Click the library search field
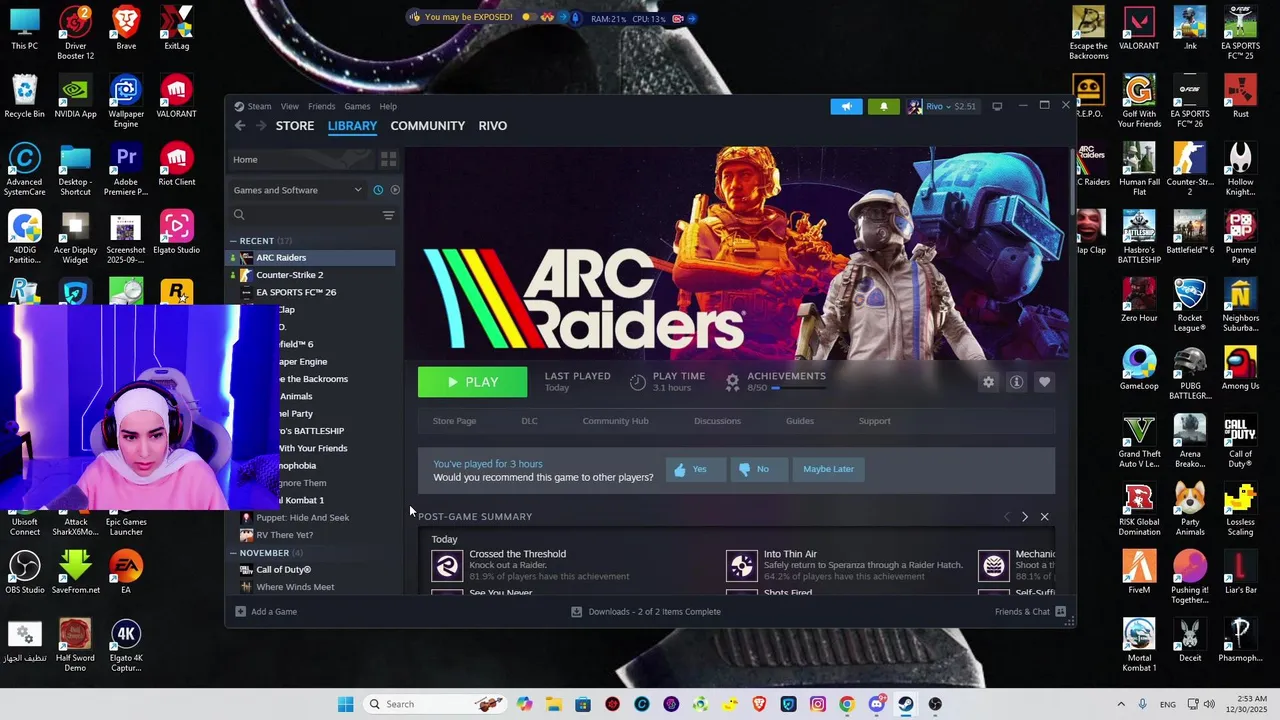This screenshot has width=1280, height=720. [x=304, y=215]
